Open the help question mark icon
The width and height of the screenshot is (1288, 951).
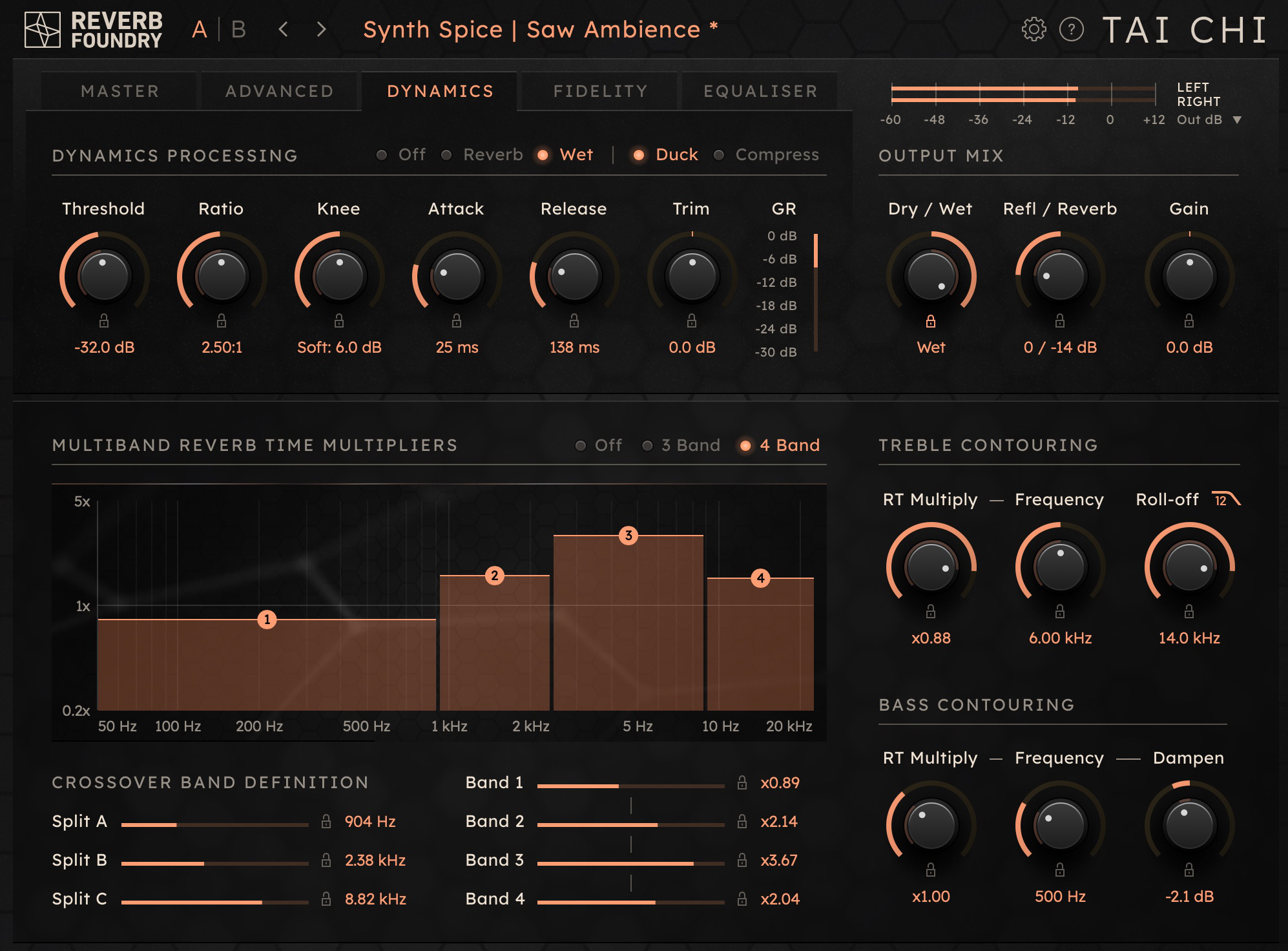tap(1072, 30)
